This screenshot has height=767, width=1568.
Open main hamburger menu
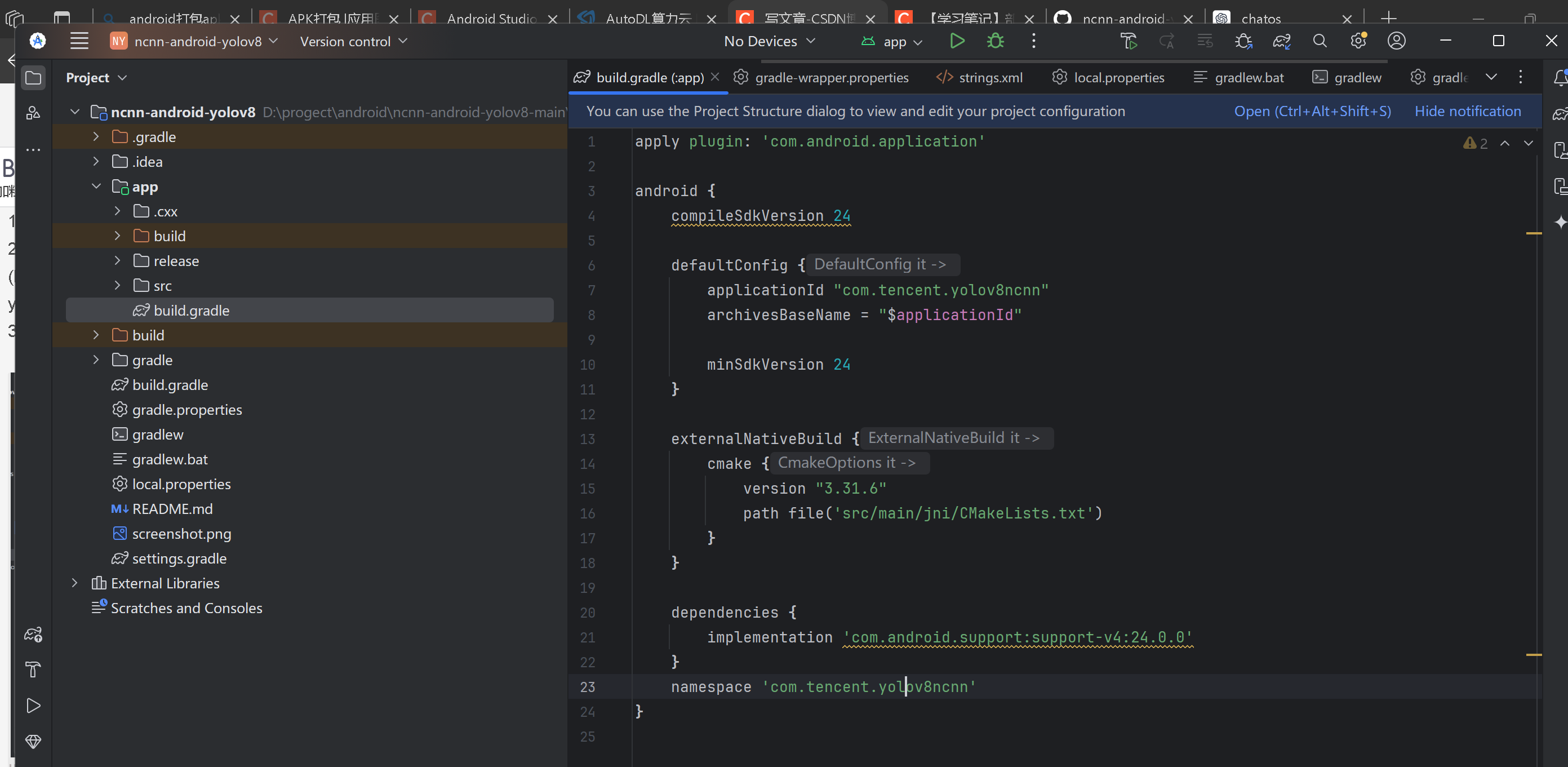click(x=79, y=41)
